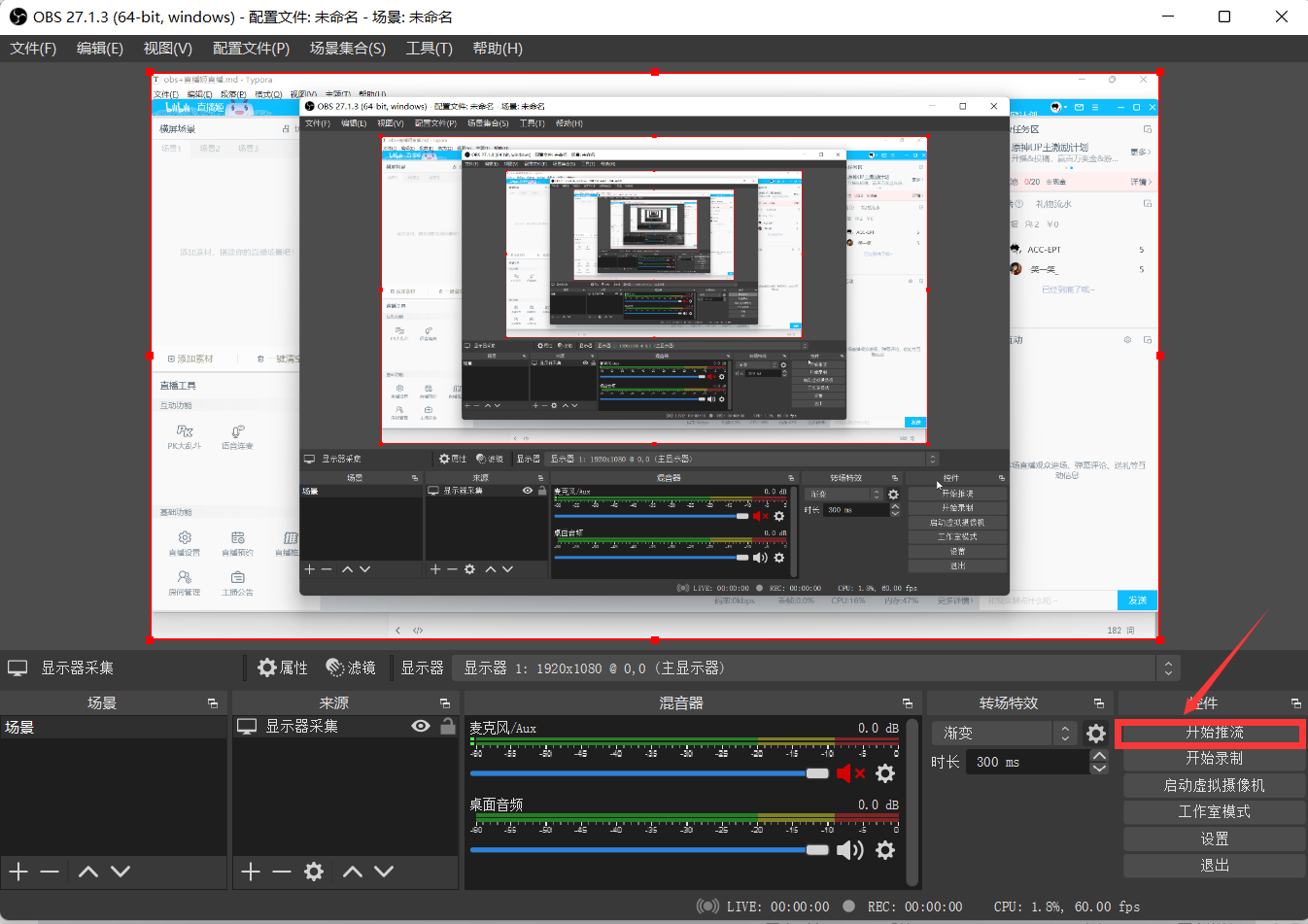
Task: Open transition properties gear icon
Action: pos(1096,734)
